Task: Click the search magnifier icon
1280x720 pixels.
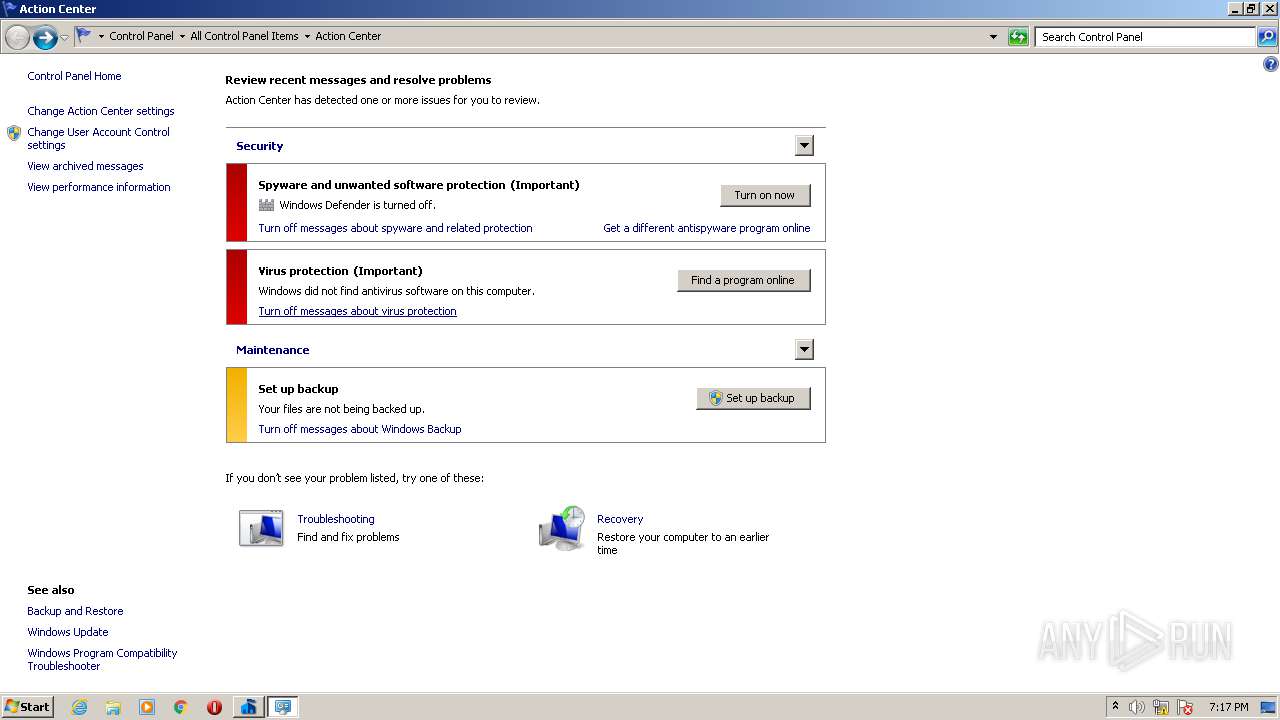Action: pyautogui.click(x=1267, y=37)
